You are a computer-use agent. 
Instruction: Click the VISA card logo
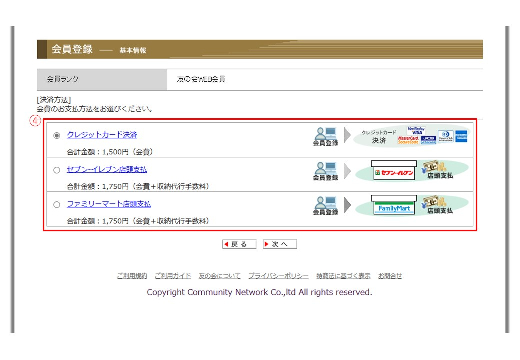pos(416,130)
